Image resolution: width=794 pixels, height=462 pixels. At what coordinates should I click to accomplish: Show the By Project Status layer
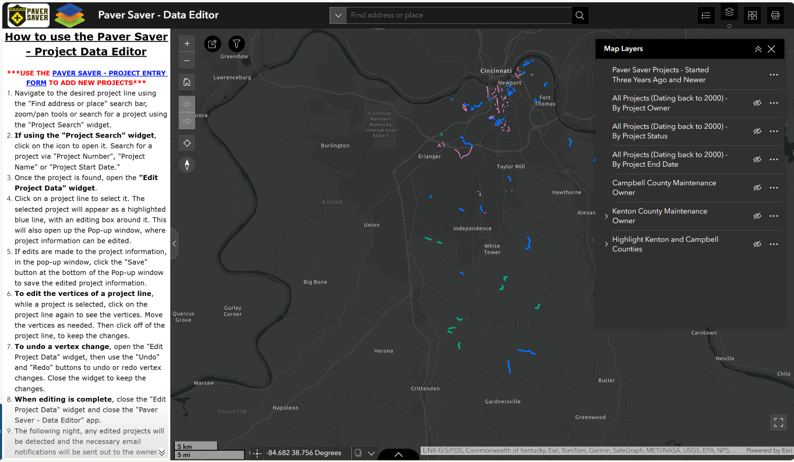[x=757, y=131]
